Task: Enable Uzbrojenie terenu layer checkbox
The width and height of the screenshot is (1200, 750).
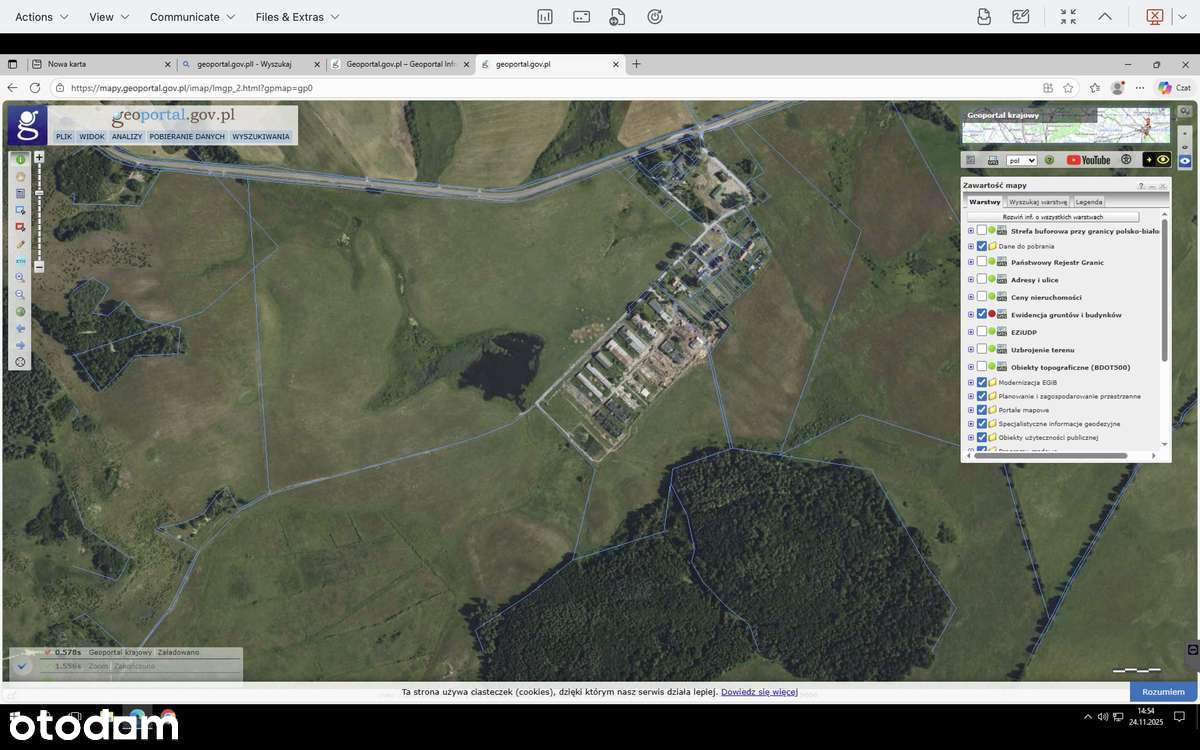Action: point(982,349)
